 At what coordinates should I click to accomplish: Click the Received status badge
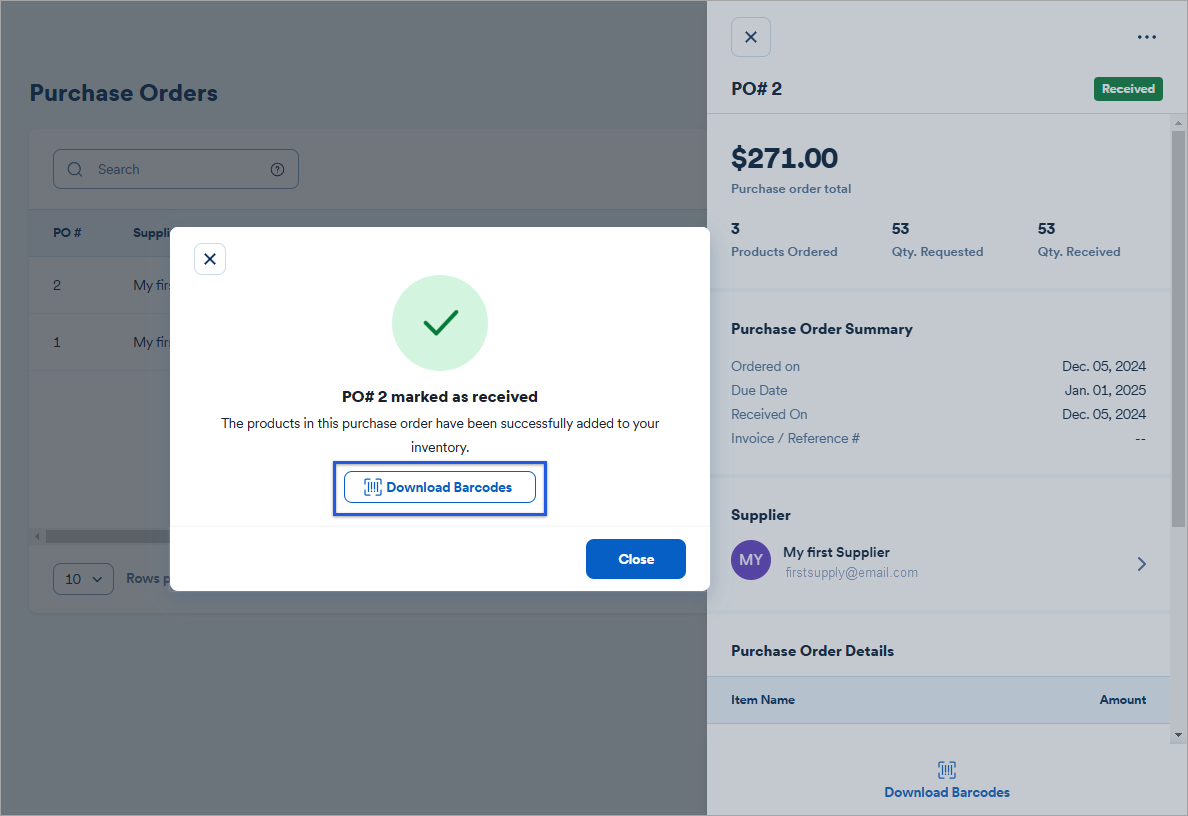pos(1128,89)
